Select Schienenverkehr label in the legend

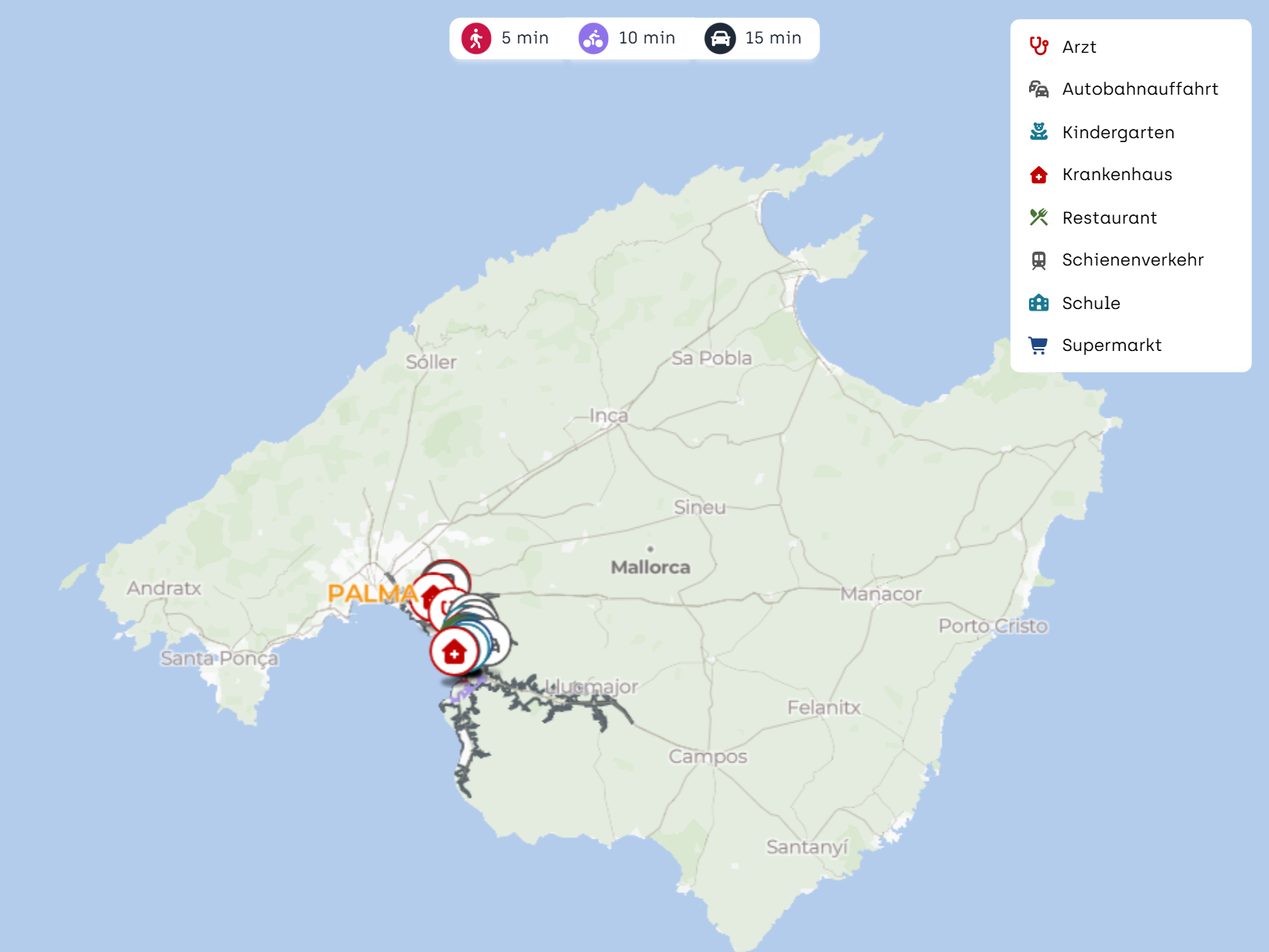click(x=1132, y=260)
